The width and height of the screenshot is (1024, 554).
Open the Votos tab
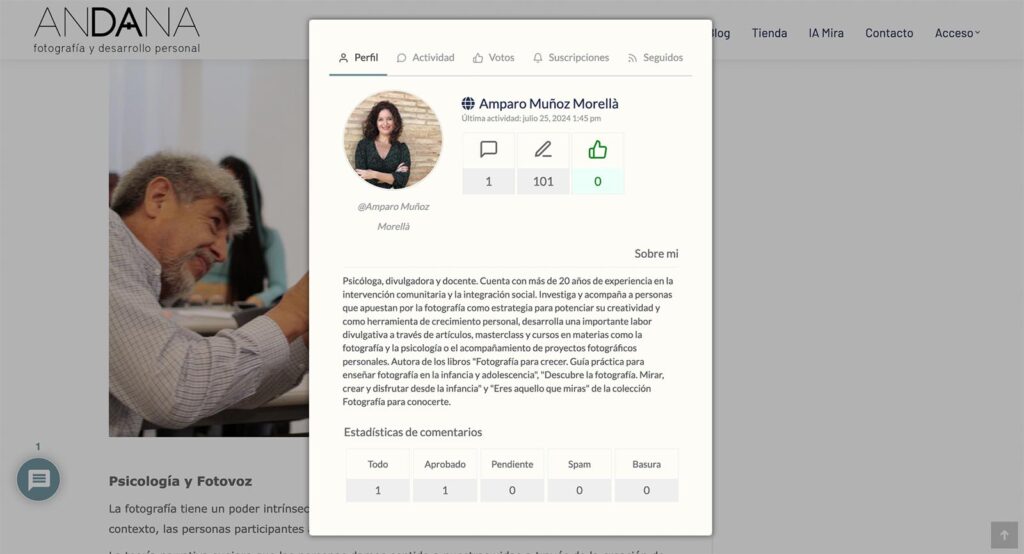pos(494,57)
